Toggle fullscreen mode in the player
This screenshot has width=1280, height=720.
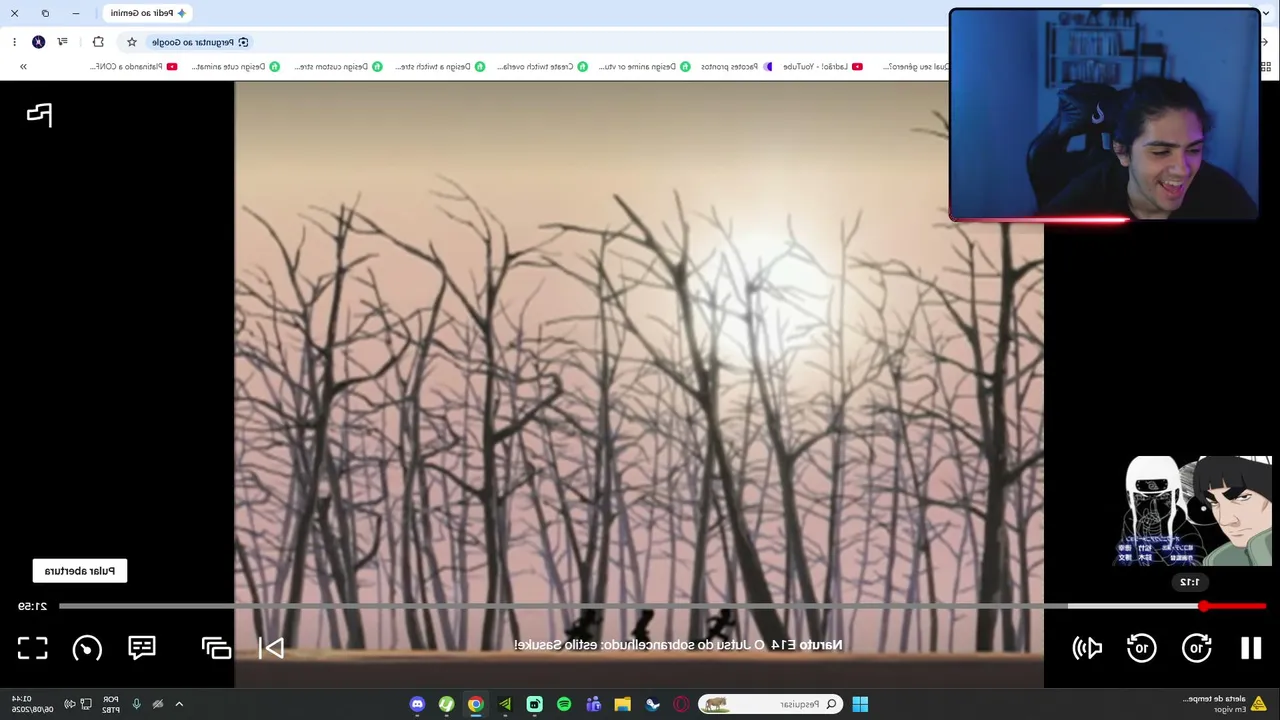pyautogui.click(x=33, y=648)
